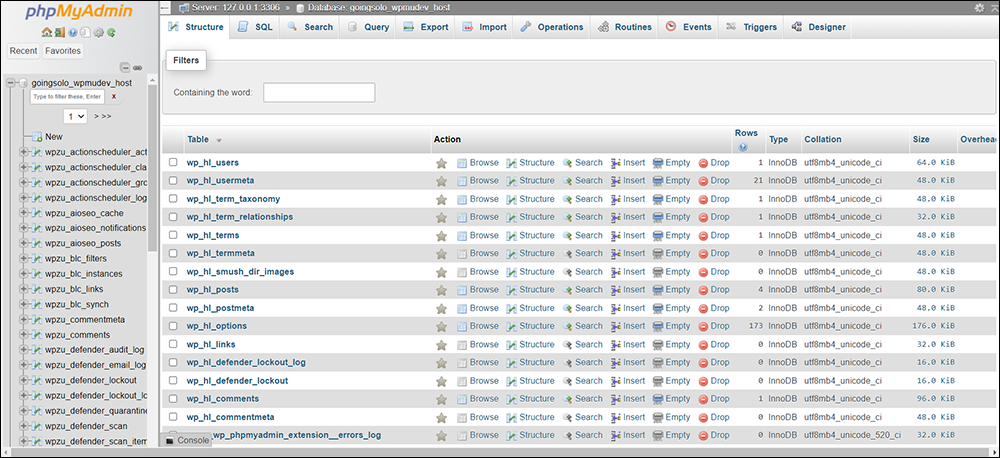1000x458 pixels.
Task: Open phpMyAdmin documentation help icon
Action: coord(73,32)
